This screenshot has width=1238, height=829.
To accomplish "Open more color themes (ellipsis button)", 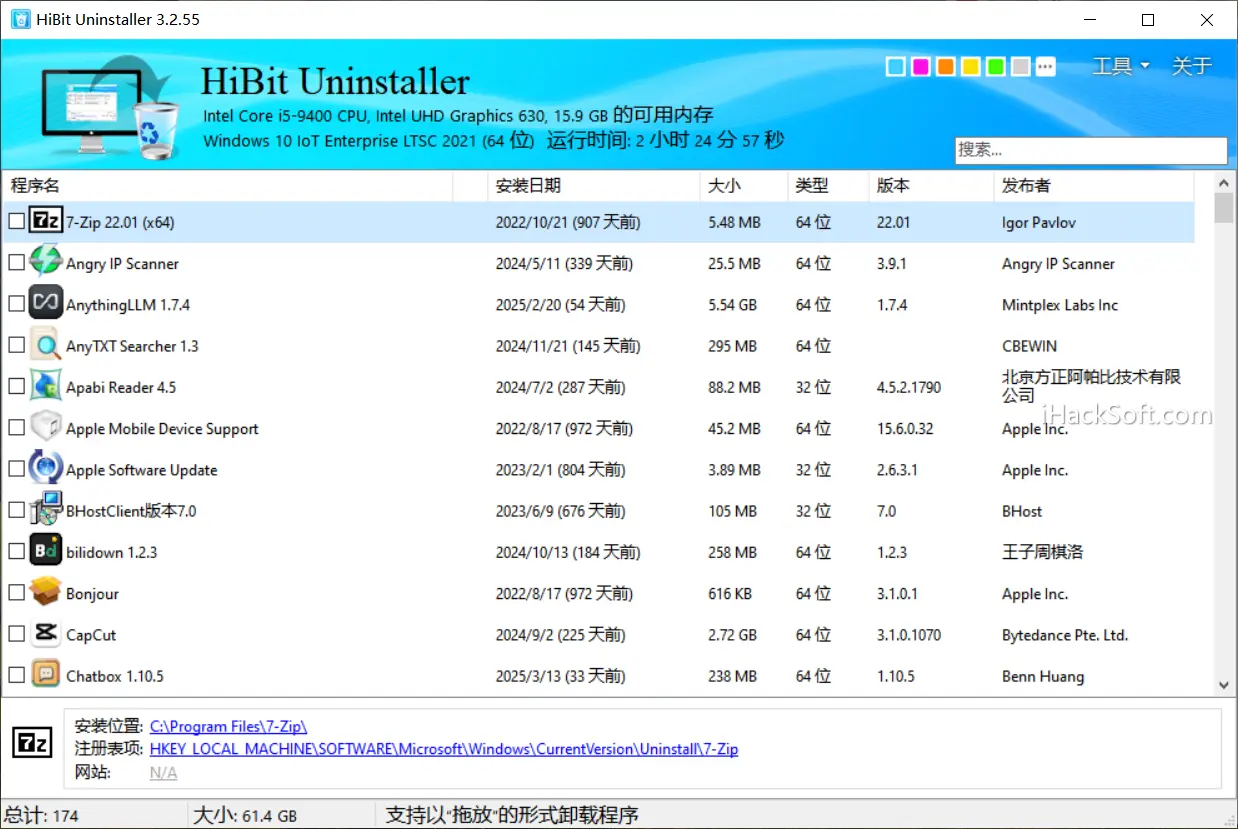I will pyautogui.click(x=1046, y=67).
